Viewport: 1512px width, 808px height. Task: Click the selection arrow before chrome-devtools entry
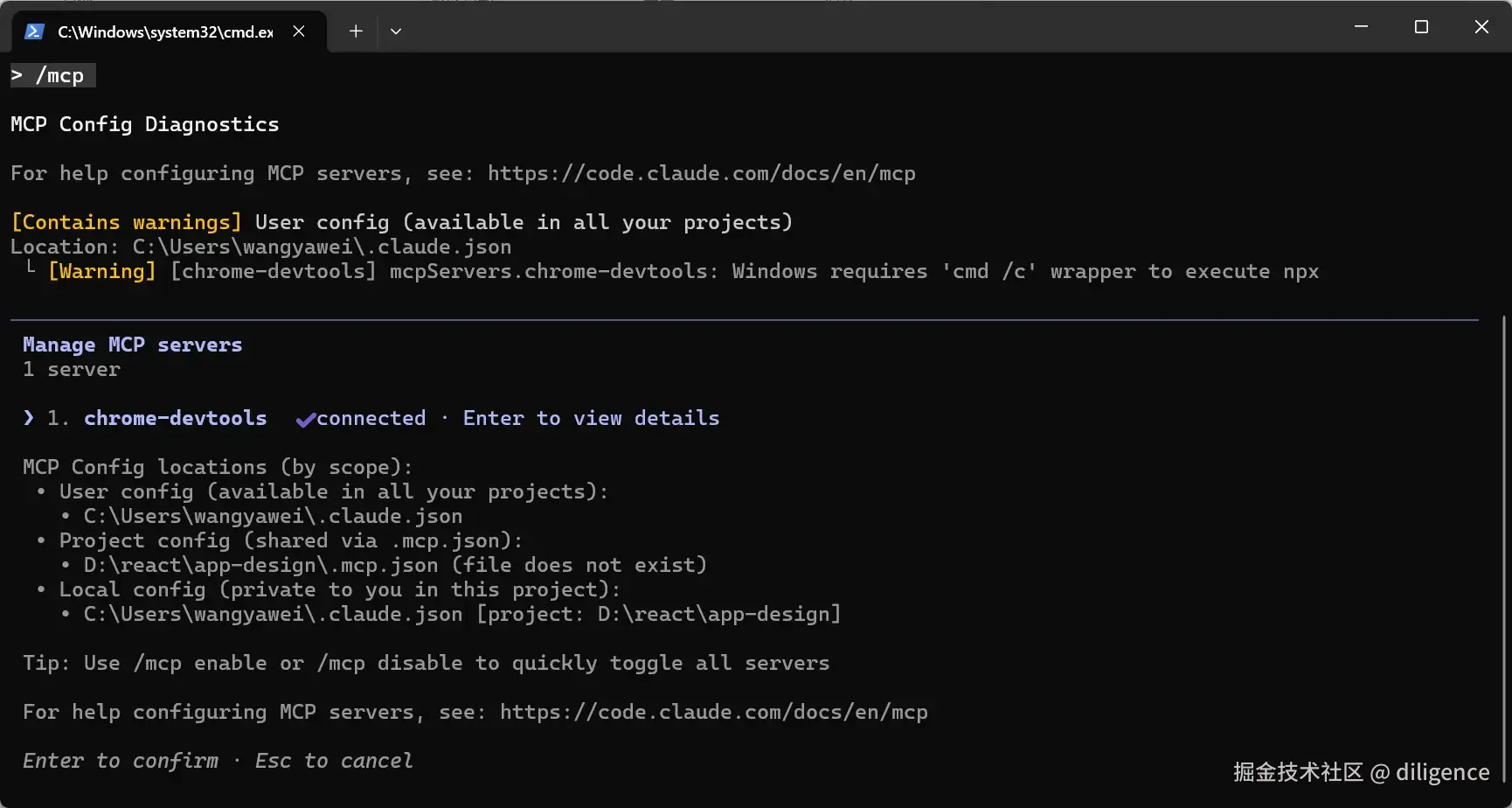pos(29,418)
